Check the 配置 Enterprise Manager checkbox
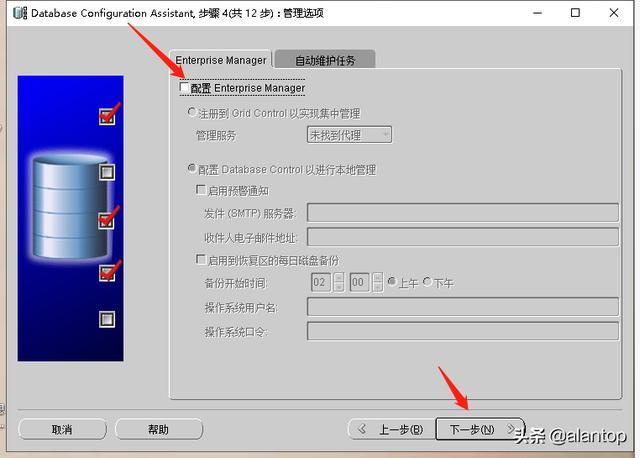 tap(184, 87)
